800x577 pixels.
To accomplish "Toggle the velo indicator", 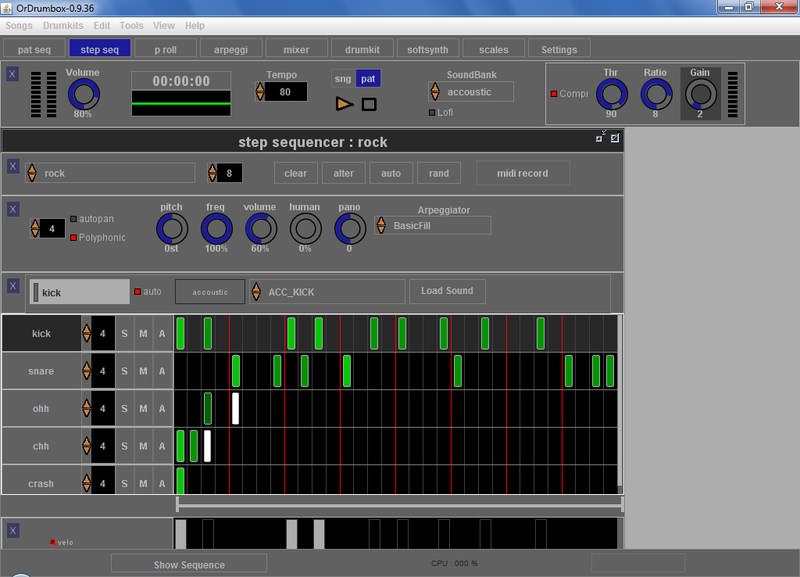I will (x=52, y=542).
